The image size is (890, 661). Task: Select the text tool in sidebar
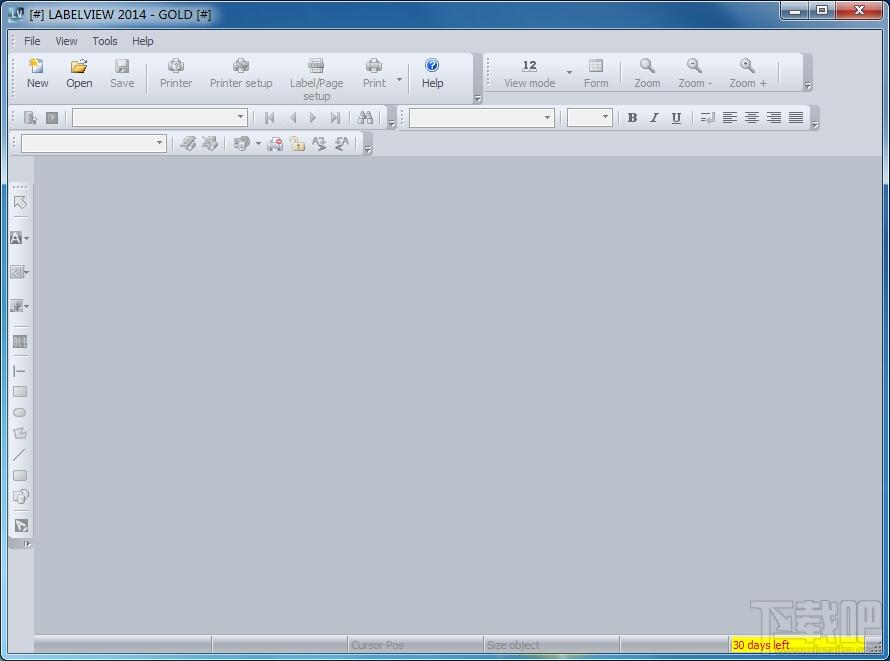[16, 238]
